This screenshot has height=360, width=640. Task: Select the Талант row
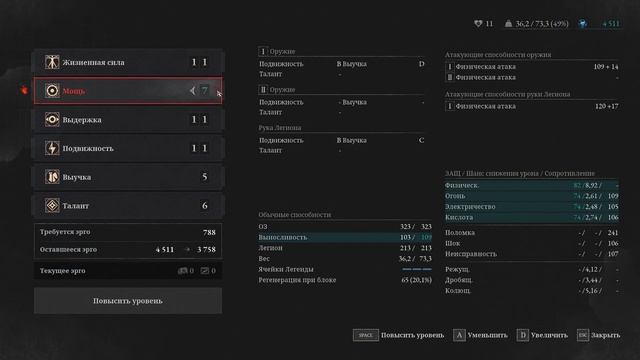tap(128, 205)
